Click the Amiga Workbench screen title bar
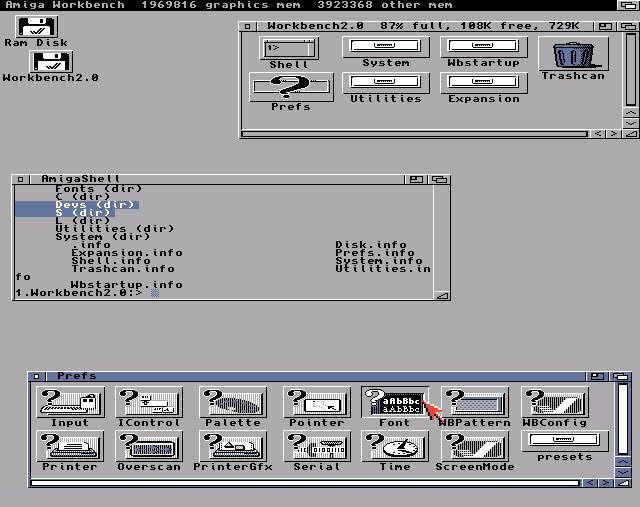 click(x=309, y=5)
